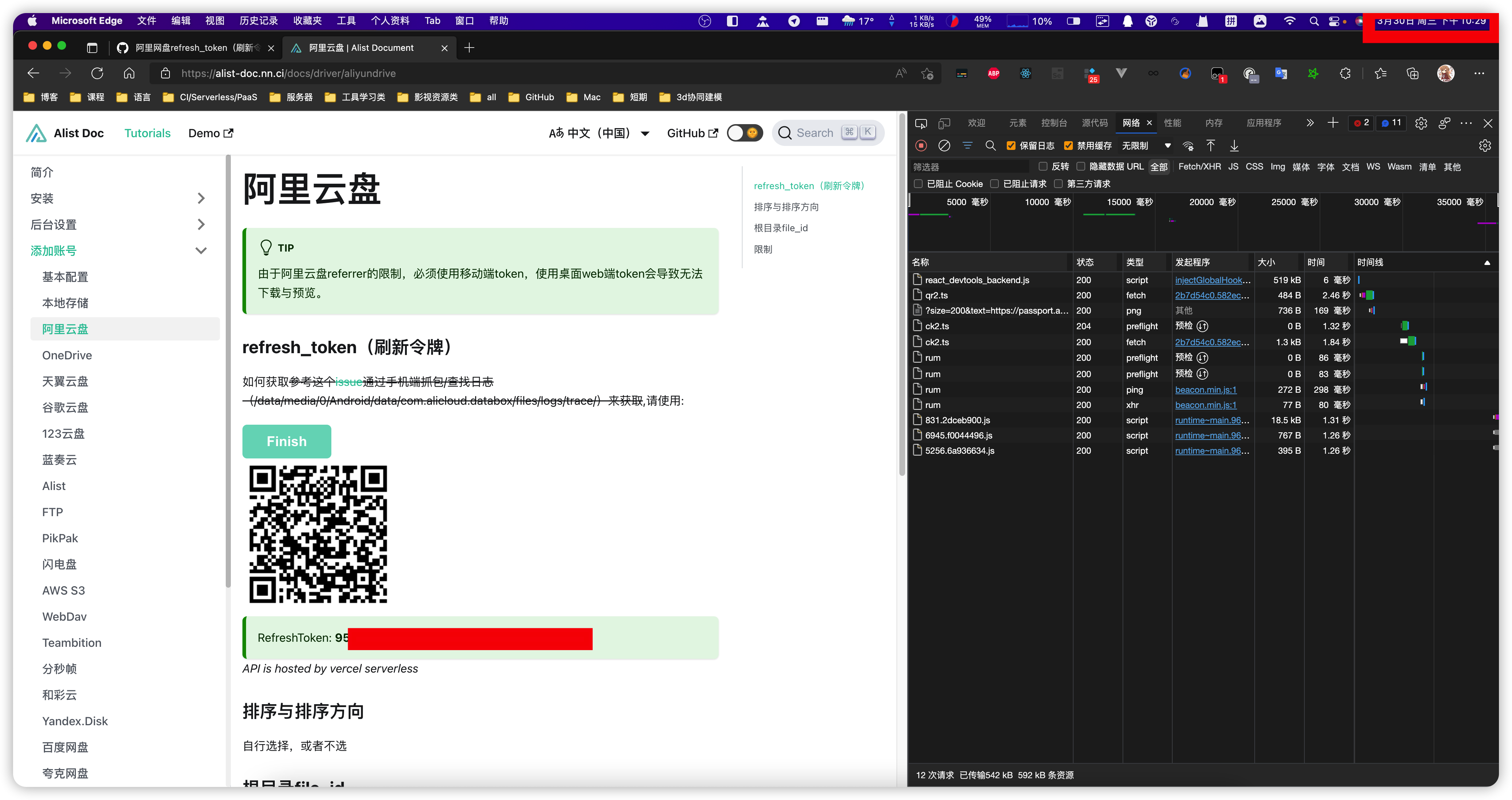
Task: Open the 中文（中国）language dropdown
Action: click(x=599, y=132)
